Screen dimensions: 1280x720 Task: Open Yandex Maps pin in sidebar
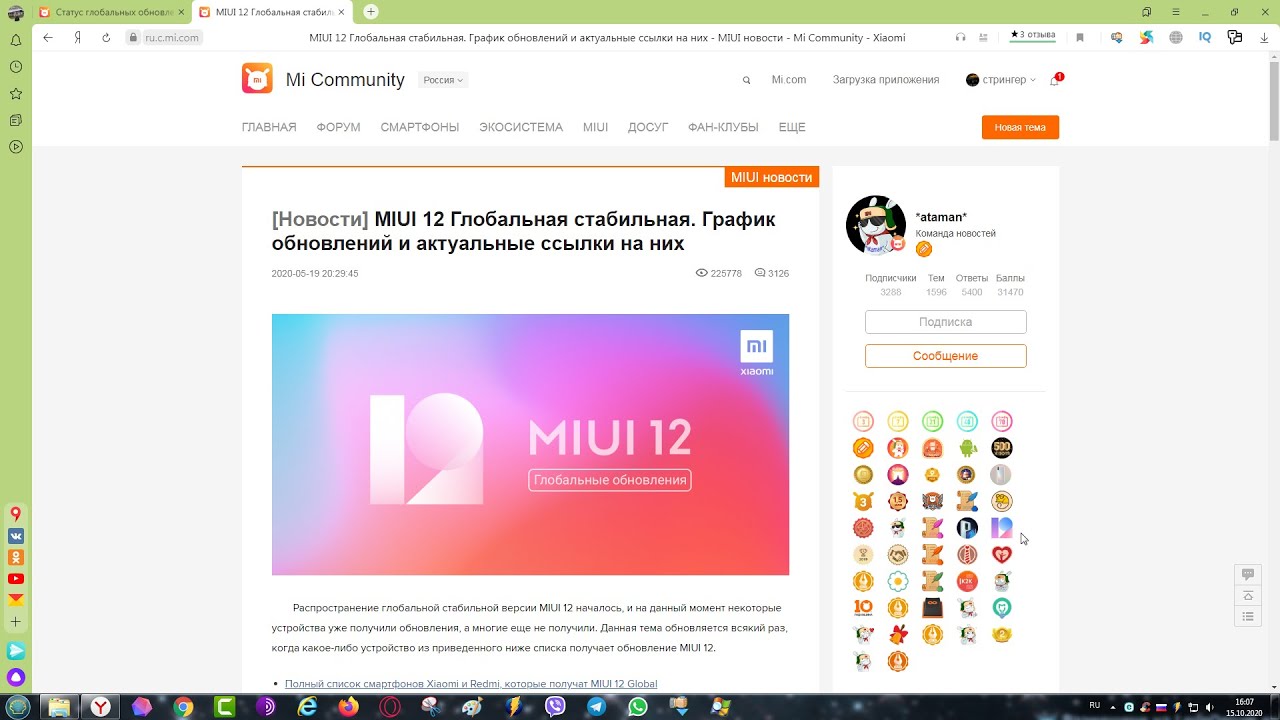point(16,514)
